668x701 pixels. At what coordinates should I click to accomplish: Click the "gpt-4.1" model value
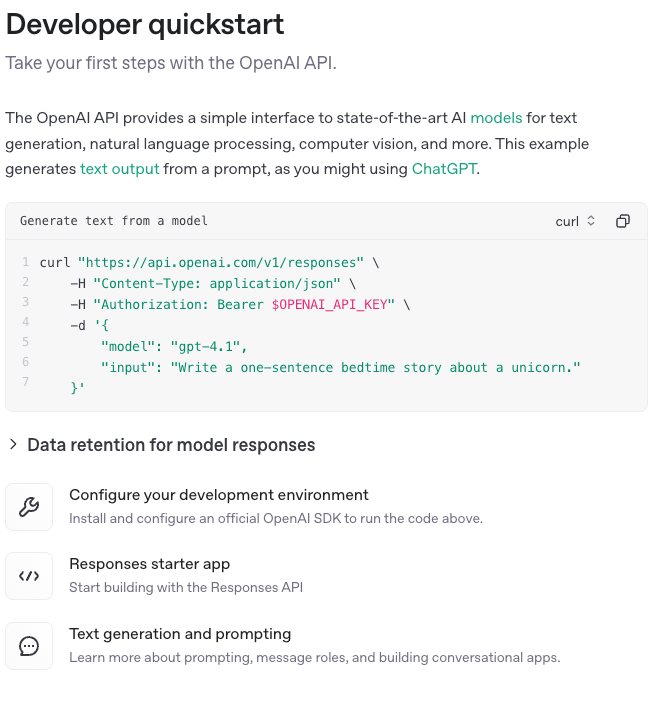(x=206, y=346)
